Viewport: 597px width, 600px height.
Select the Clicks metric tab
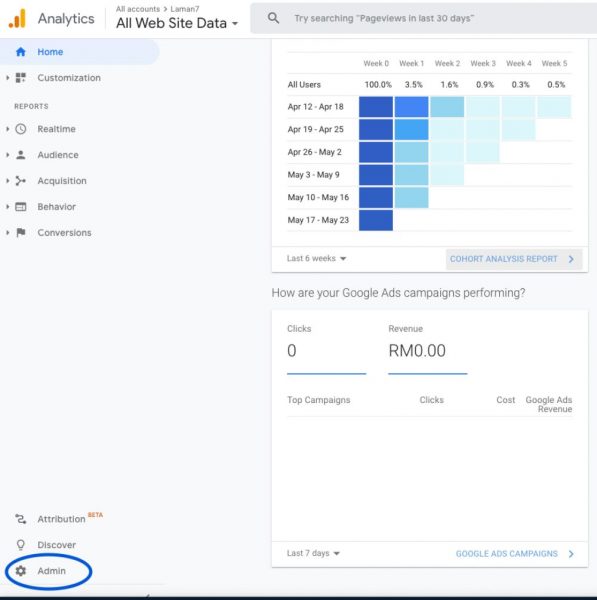[326, 349]
